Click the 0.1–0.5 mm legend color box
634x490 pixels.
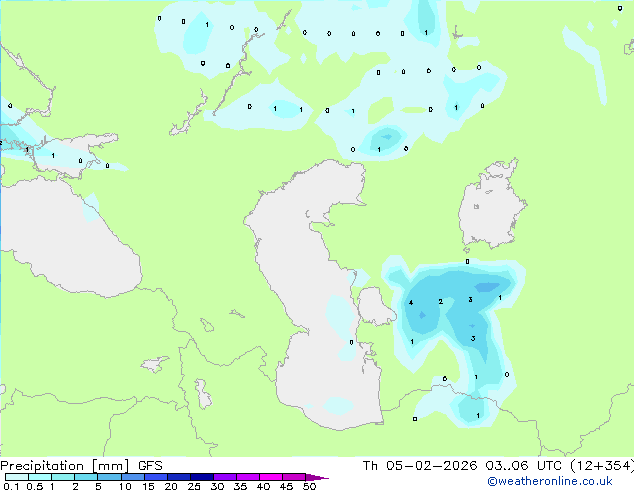click(17, 477)
